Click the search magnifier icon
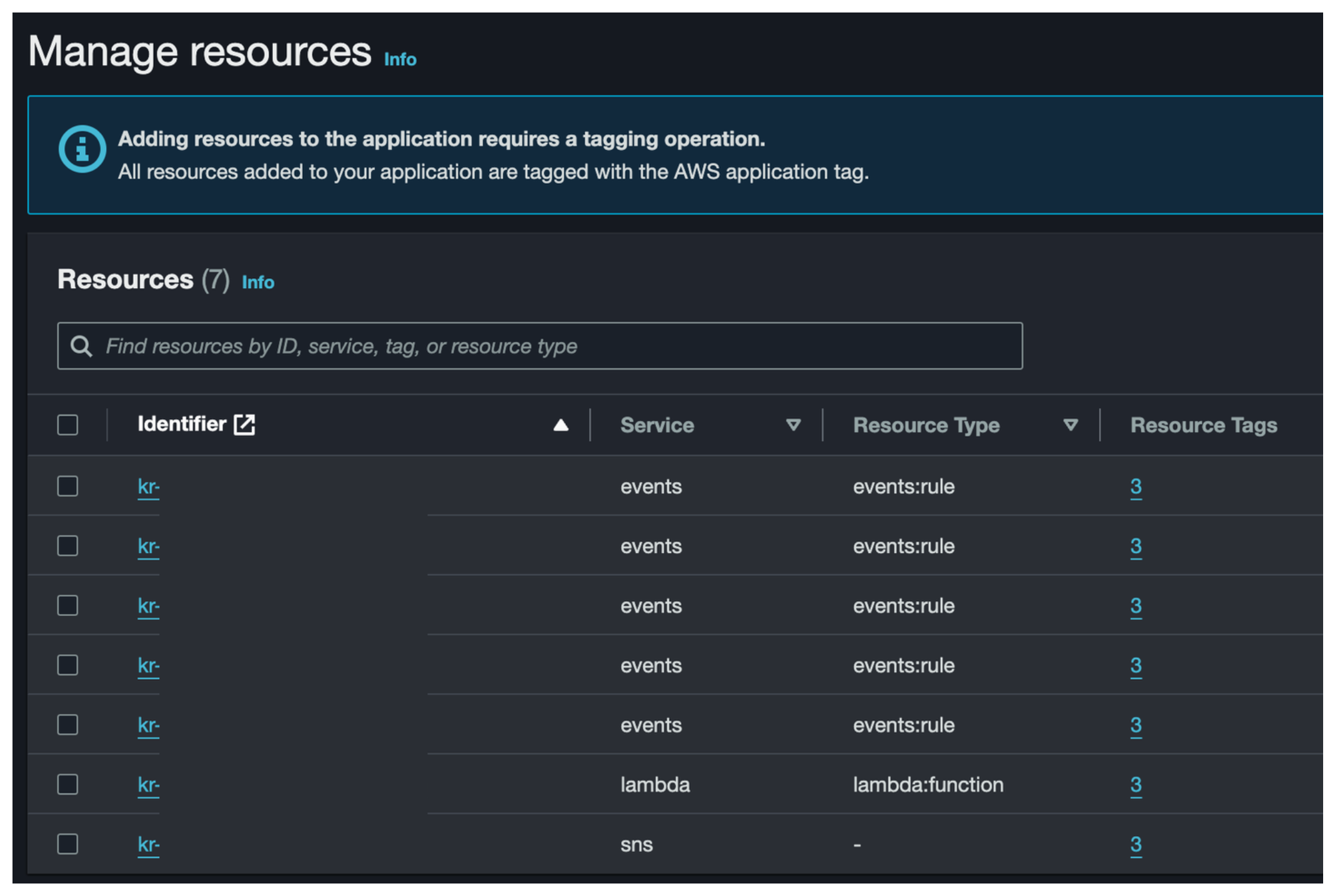Image resolution: width=1335 pixels, height=896 pixels. [81, 346]
